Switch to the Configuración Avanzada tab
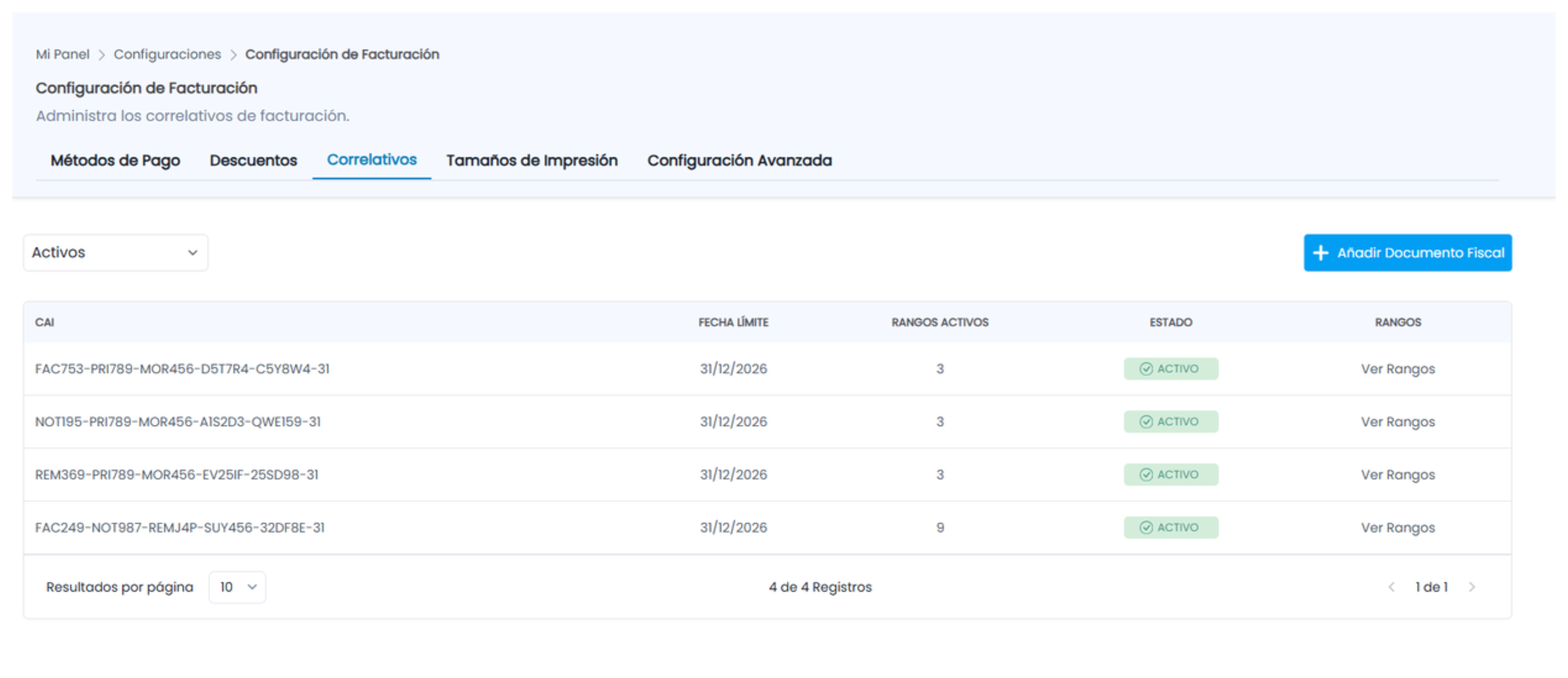Viewport: 1568px width, 678px height. (x=740, y=161)
